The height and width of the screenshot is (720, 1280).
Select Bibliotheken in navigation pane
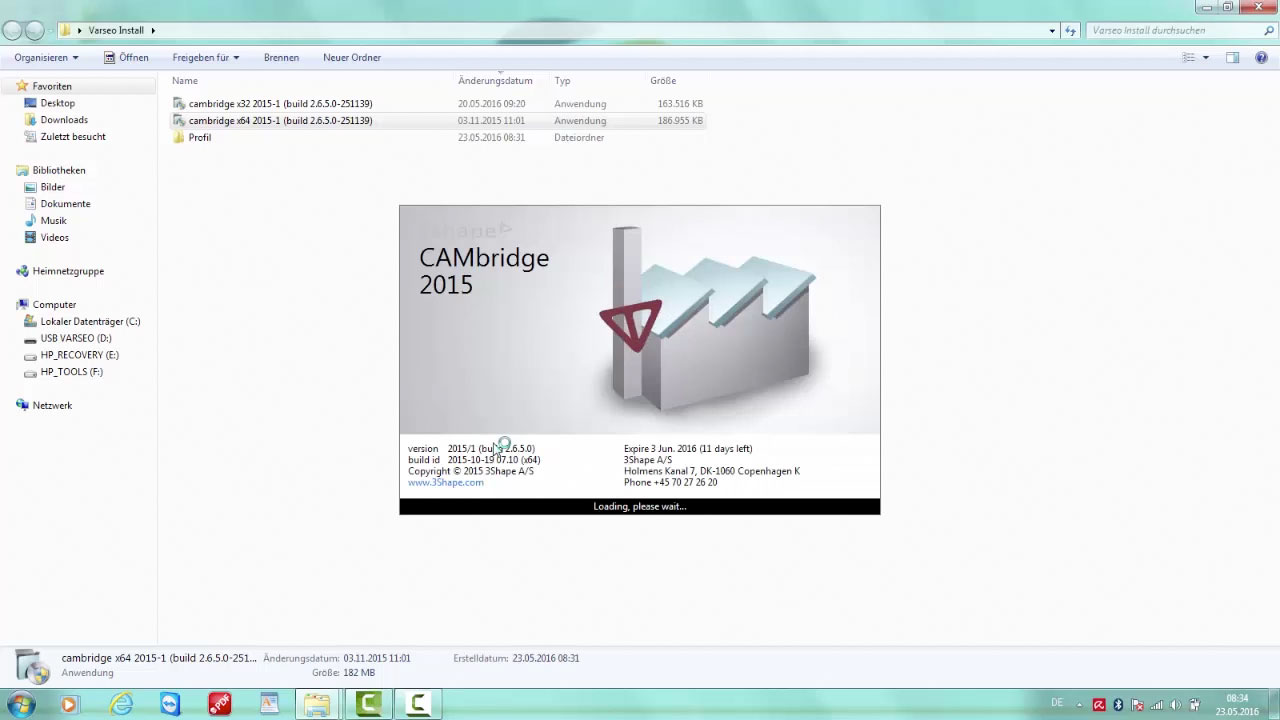tap(59, 171)
